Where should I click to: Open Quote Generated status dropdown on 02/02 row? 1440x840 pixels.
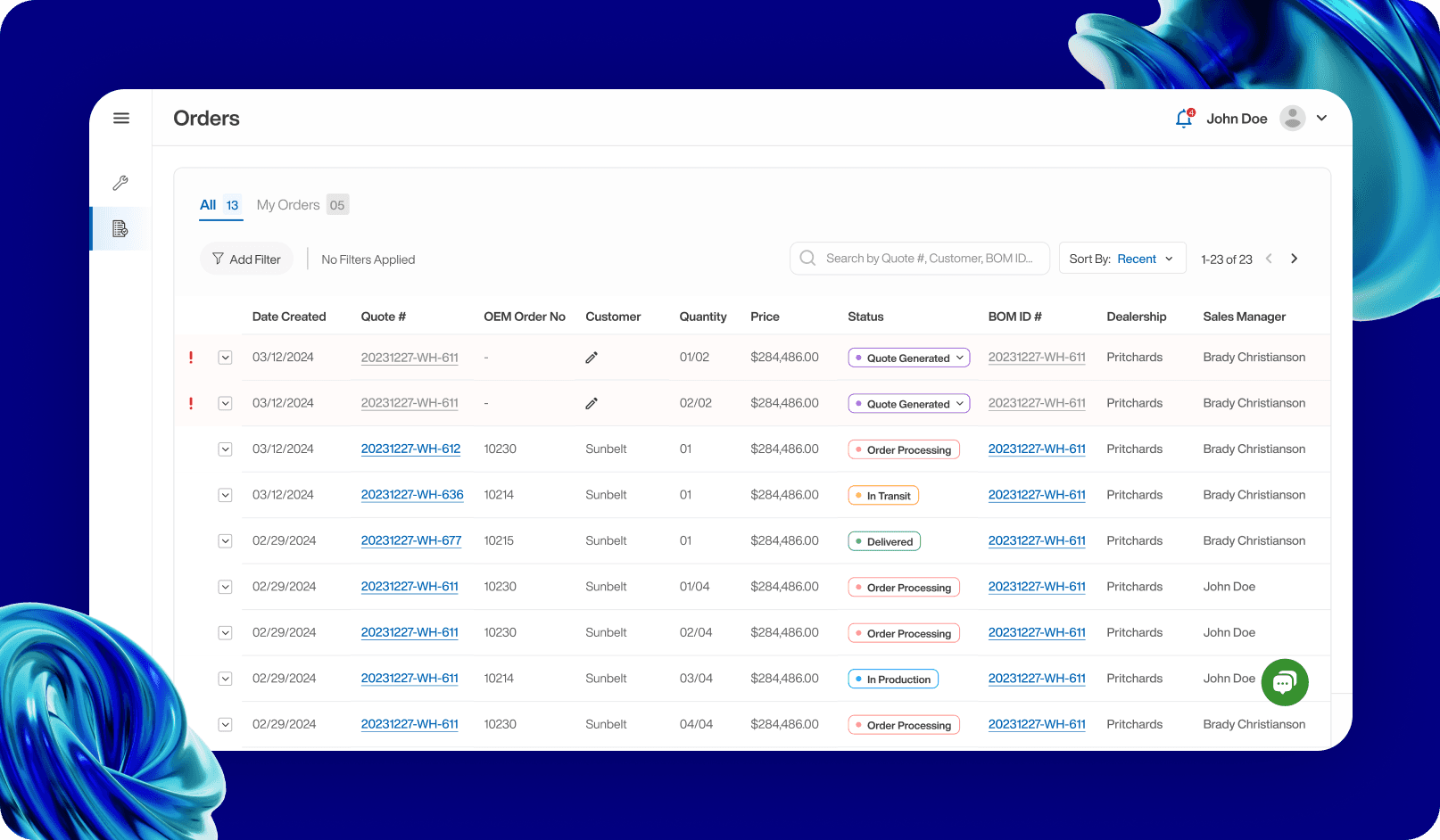pyautogui.click(x=908, y=403)
